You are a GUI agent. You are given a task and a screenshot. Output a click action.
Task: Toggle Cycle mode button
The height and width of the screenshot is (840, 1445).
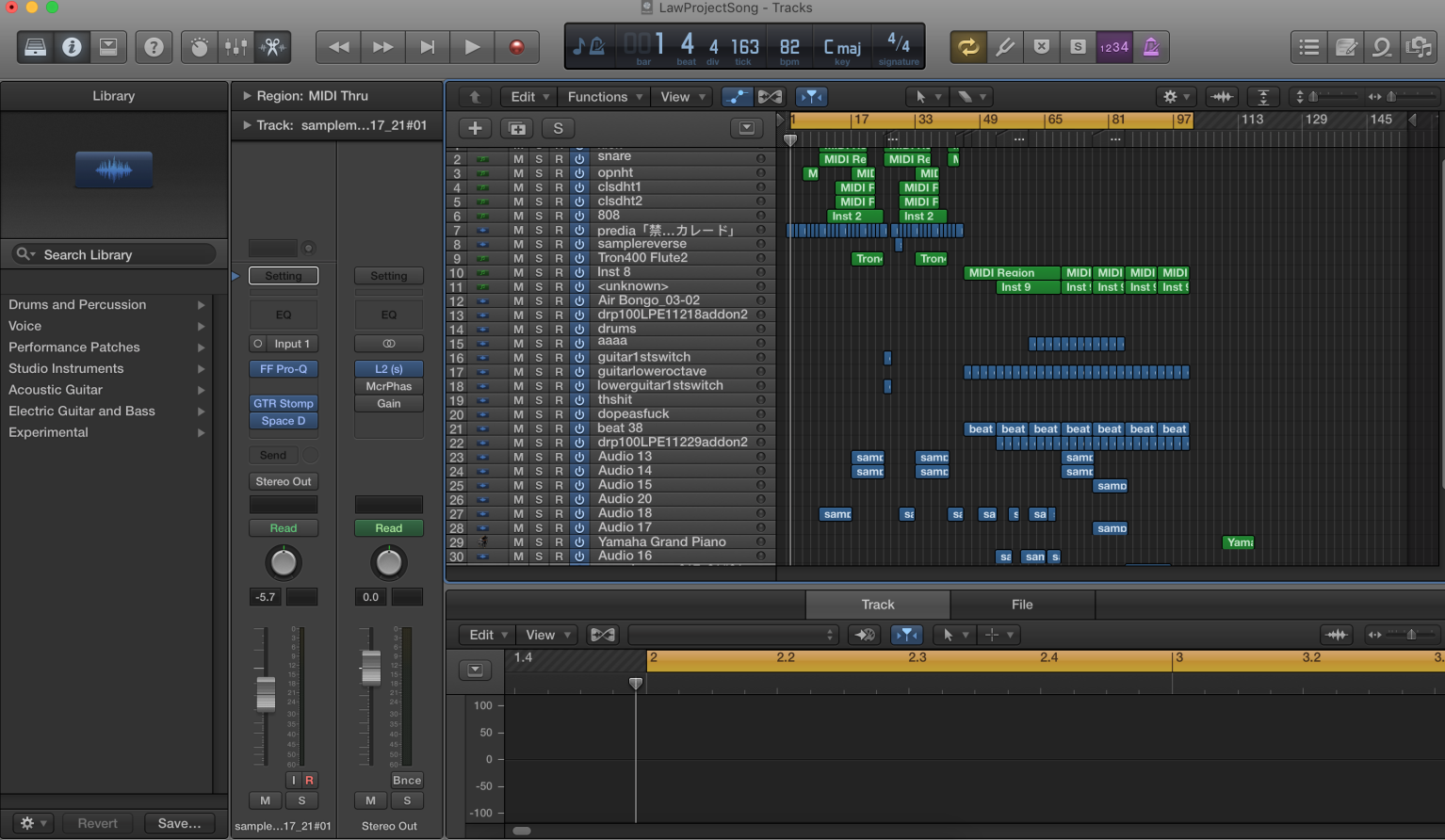[968, 47]
